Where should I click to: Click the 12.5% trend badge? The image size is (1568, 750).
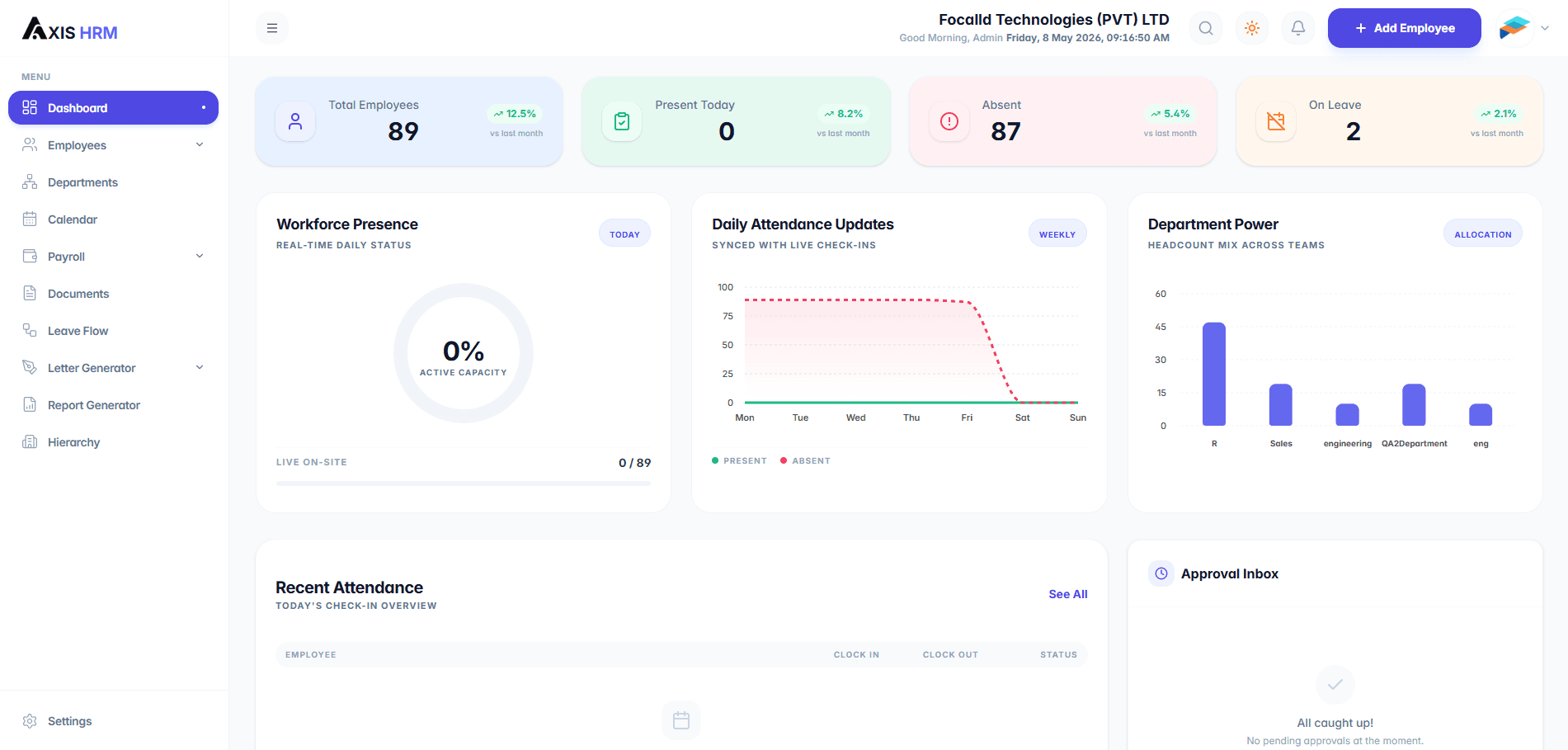515,114
